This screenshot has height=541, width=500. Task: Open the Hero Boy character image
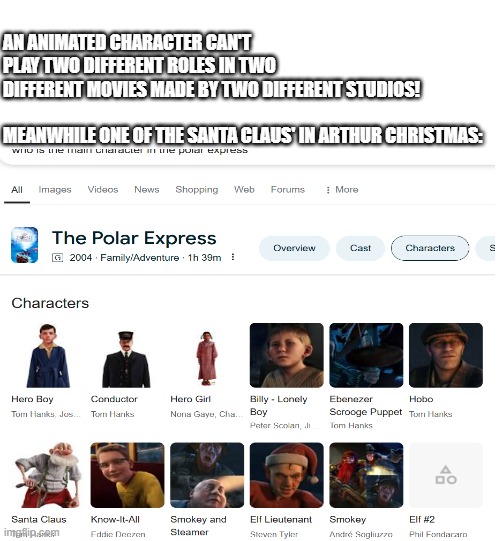coord(48,355)
